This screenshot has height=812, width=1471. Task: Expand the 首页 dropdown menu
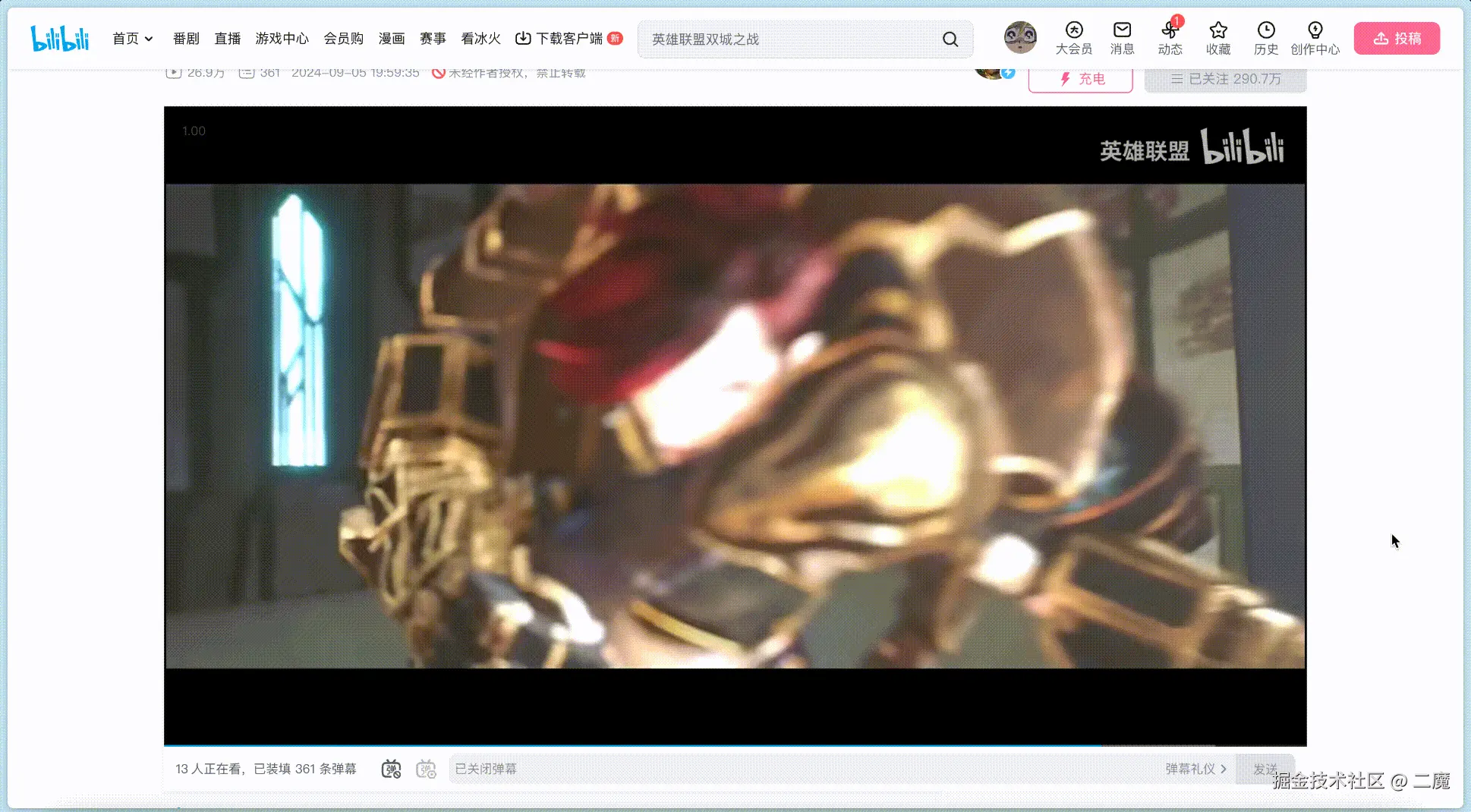133,39
